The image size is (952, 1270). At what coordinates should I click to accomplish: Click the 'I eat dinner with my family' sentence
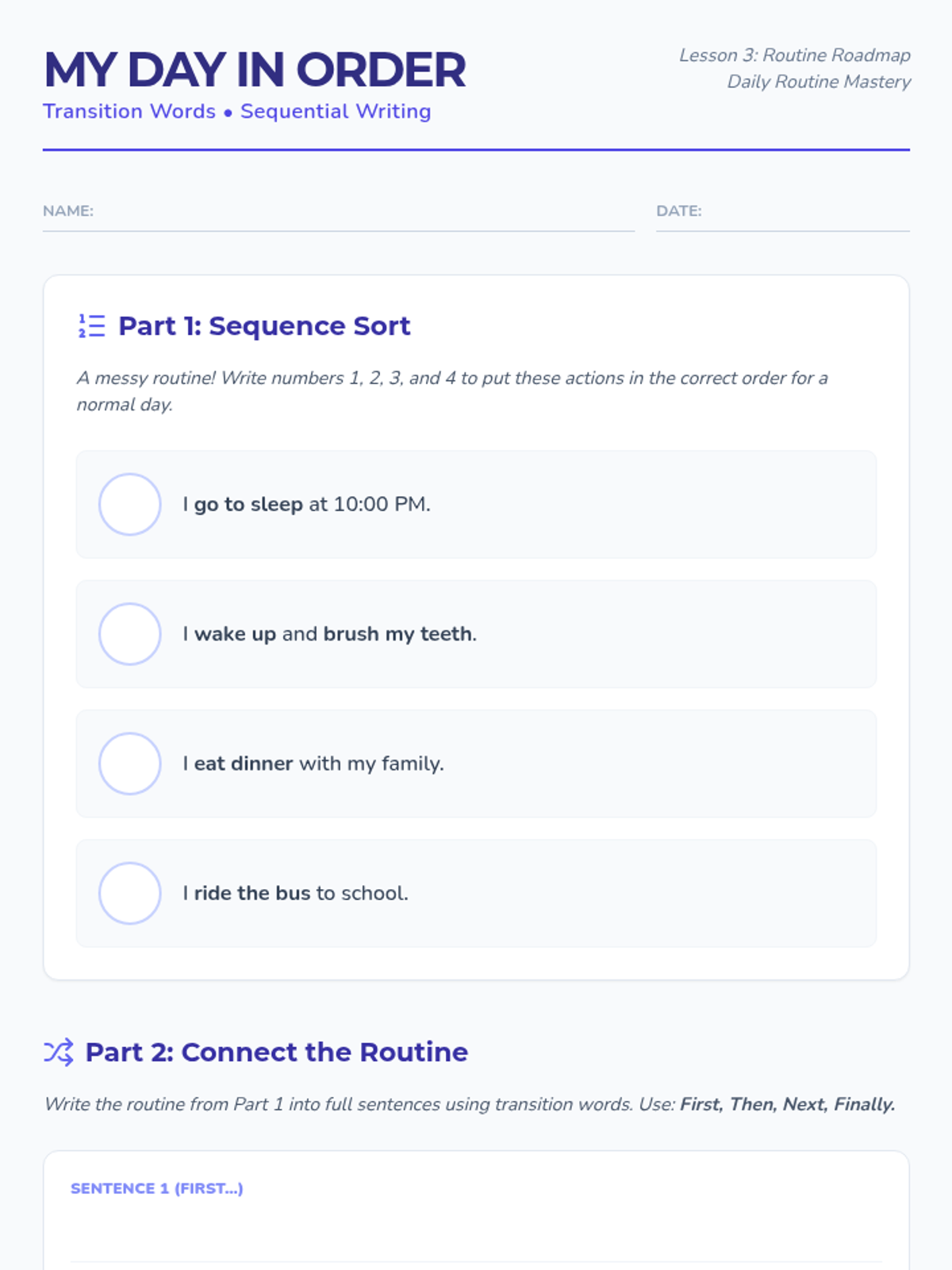click(x=313, y=764)
